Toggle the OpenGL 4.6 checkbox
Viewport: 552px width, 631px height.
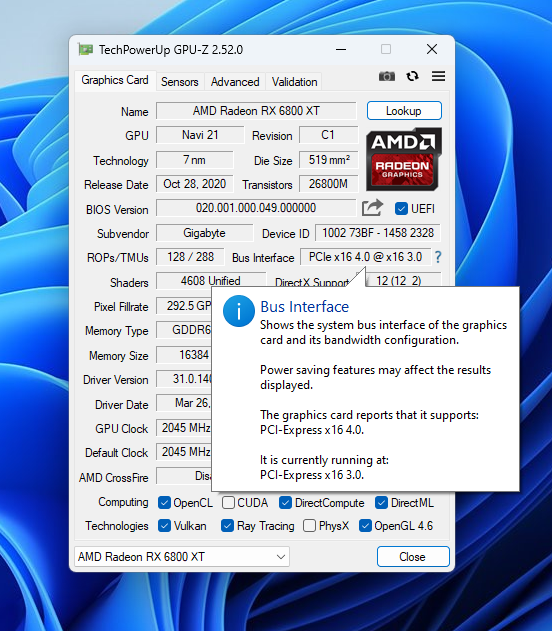coord(365,526)
